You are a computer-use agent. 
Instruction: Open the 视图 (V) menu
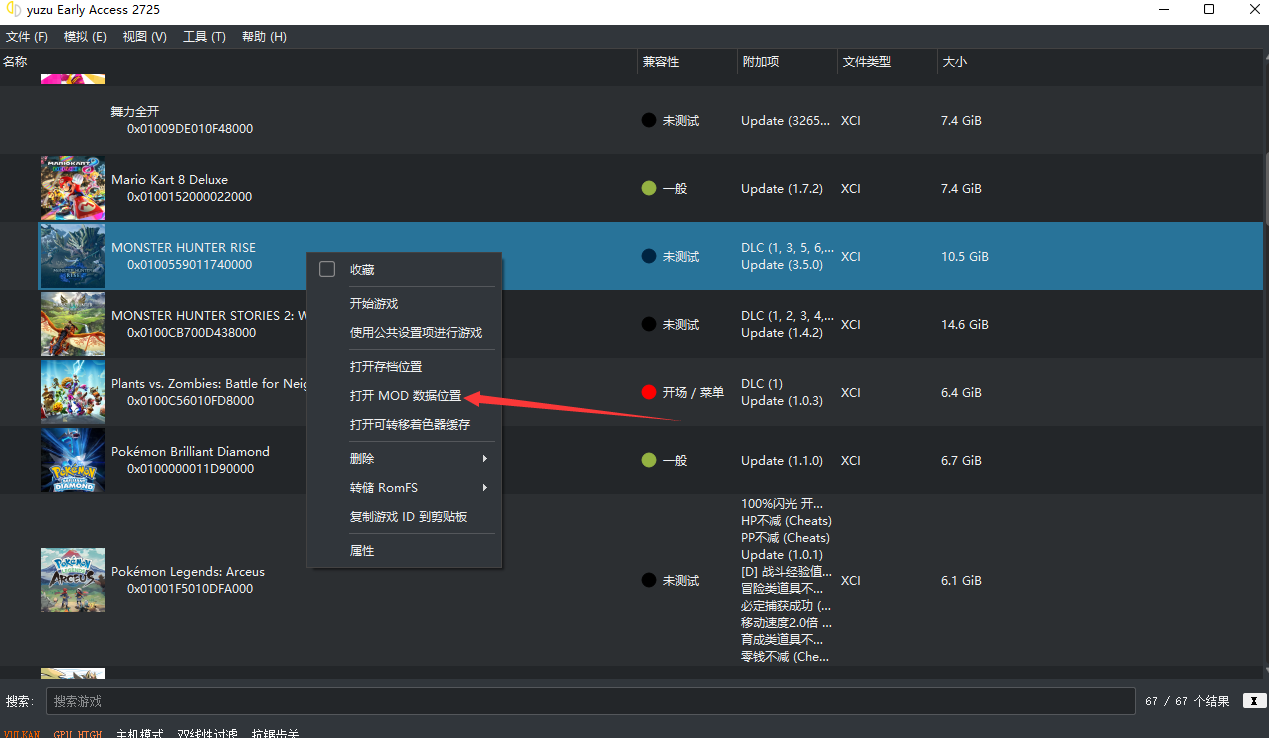click(144, 36)
